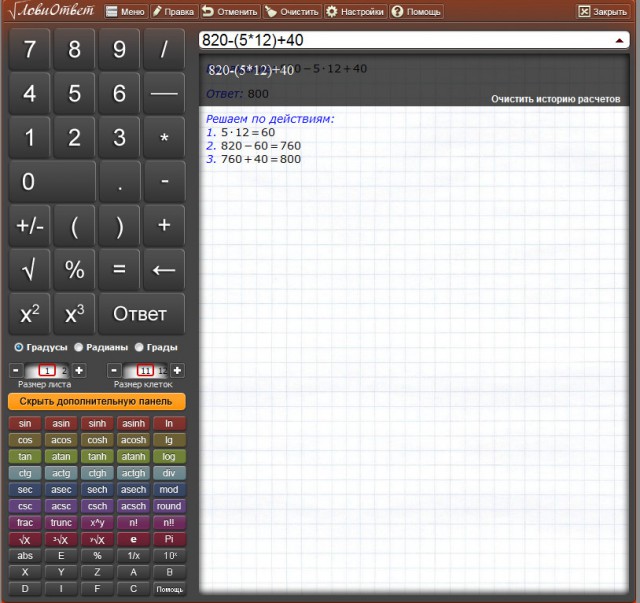Collapse panel via Скрыть дополнительную панель
640x603 pixels.
pos(96,401)
